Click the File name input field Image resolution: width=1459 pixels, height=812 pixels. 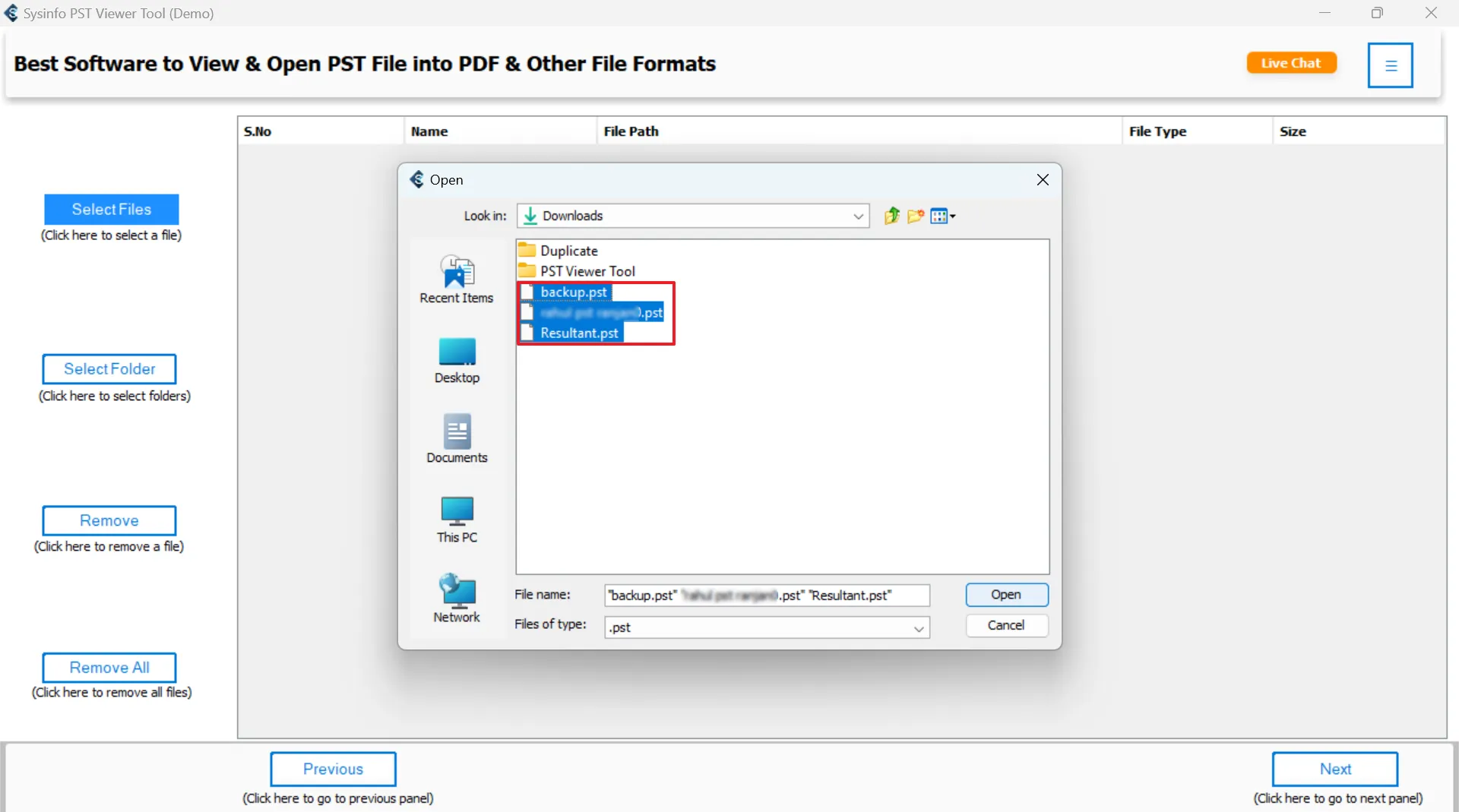[x=767, y=596]
